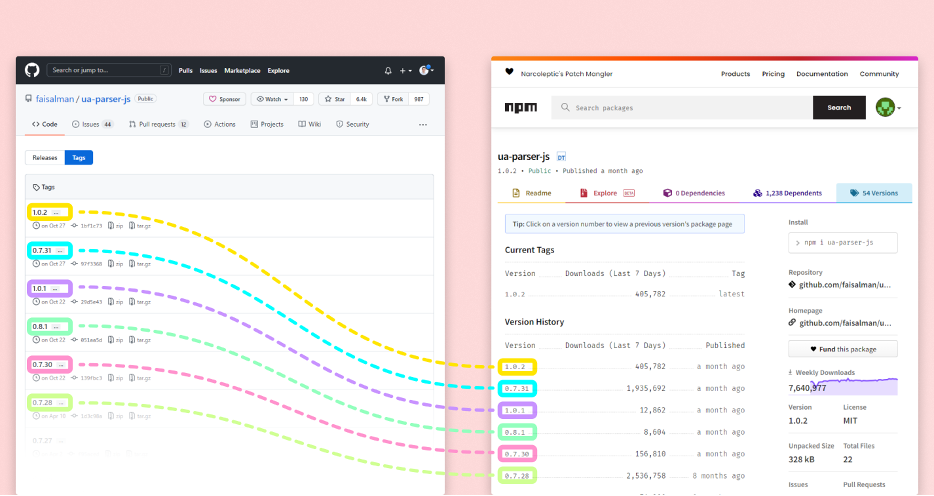
Task: Open the repo tabs overflow ellipsis menu
Action: [423, 124]
